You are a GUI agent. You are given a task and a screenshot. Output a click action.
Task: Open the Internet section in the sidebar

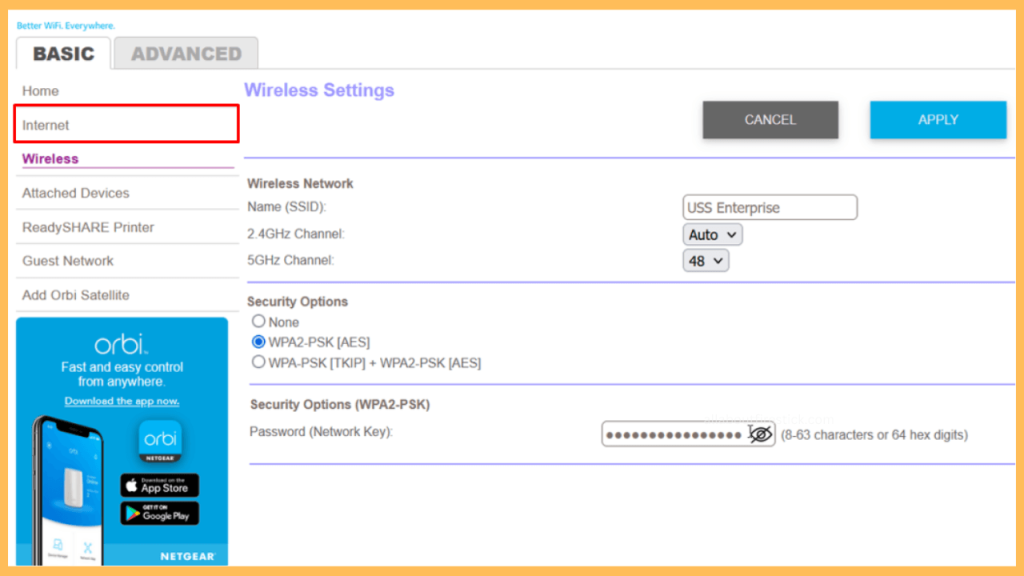click(x=48, y=124)
